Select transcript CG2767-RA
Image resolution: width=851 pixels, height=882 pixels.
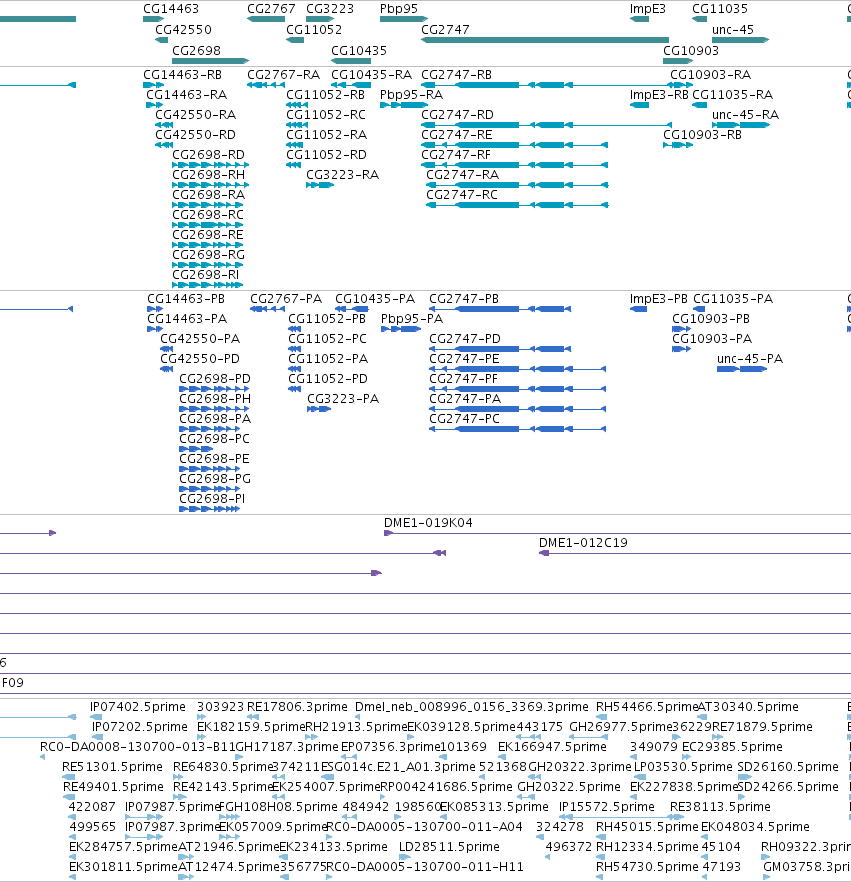coord(283,75)
